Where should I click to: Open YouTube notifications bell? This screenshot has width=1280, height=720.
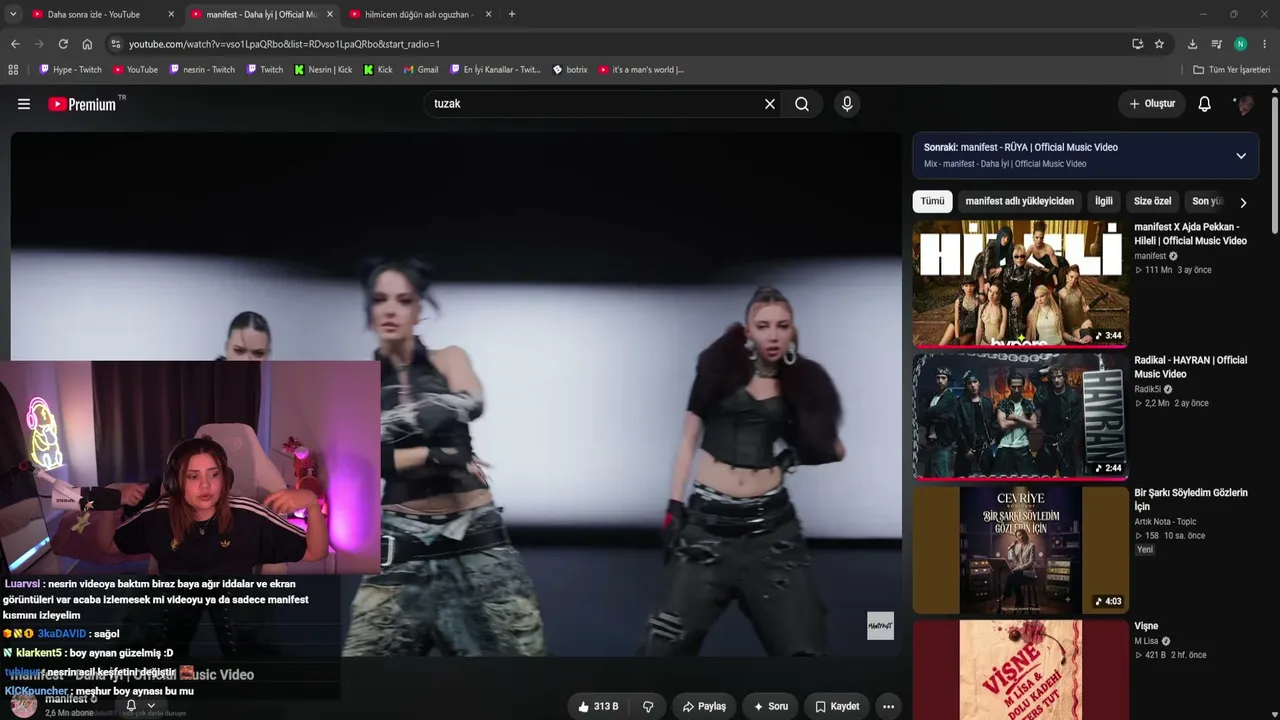click(1205, 104)
